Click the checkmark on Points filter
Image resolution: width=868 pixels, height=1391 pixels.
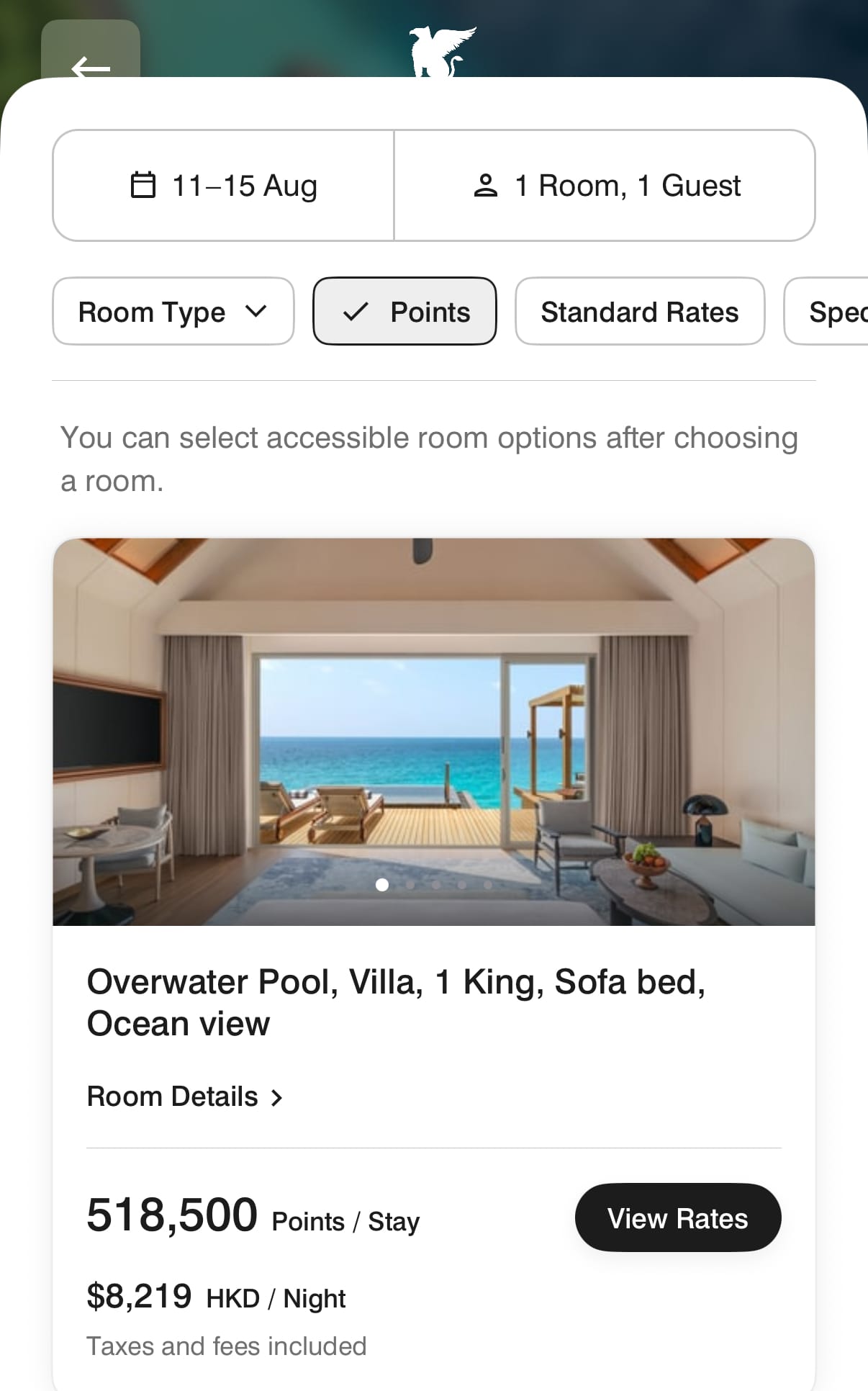coord(356,312)
